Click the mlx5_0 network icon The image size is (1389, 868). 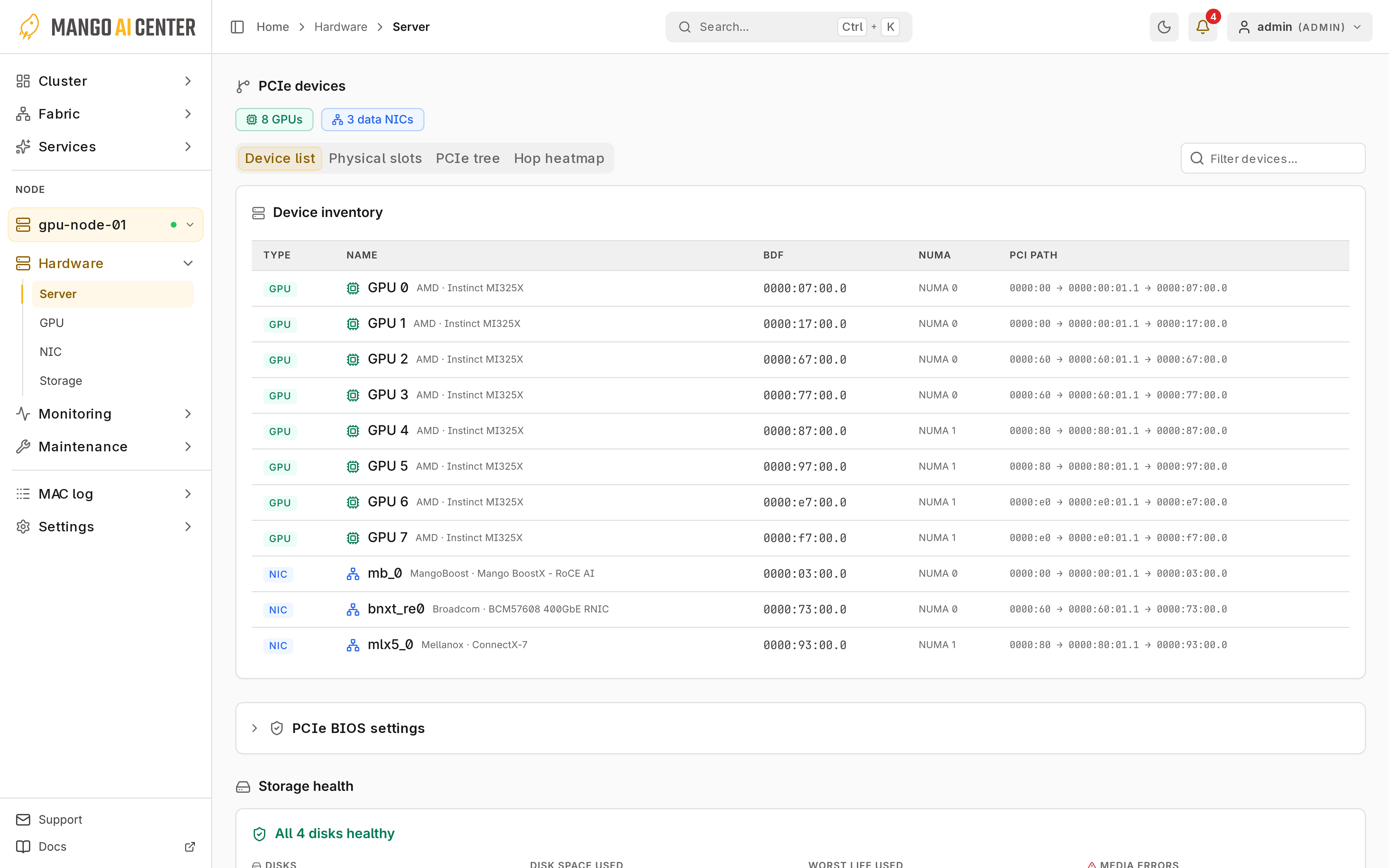tap(353, 645)
